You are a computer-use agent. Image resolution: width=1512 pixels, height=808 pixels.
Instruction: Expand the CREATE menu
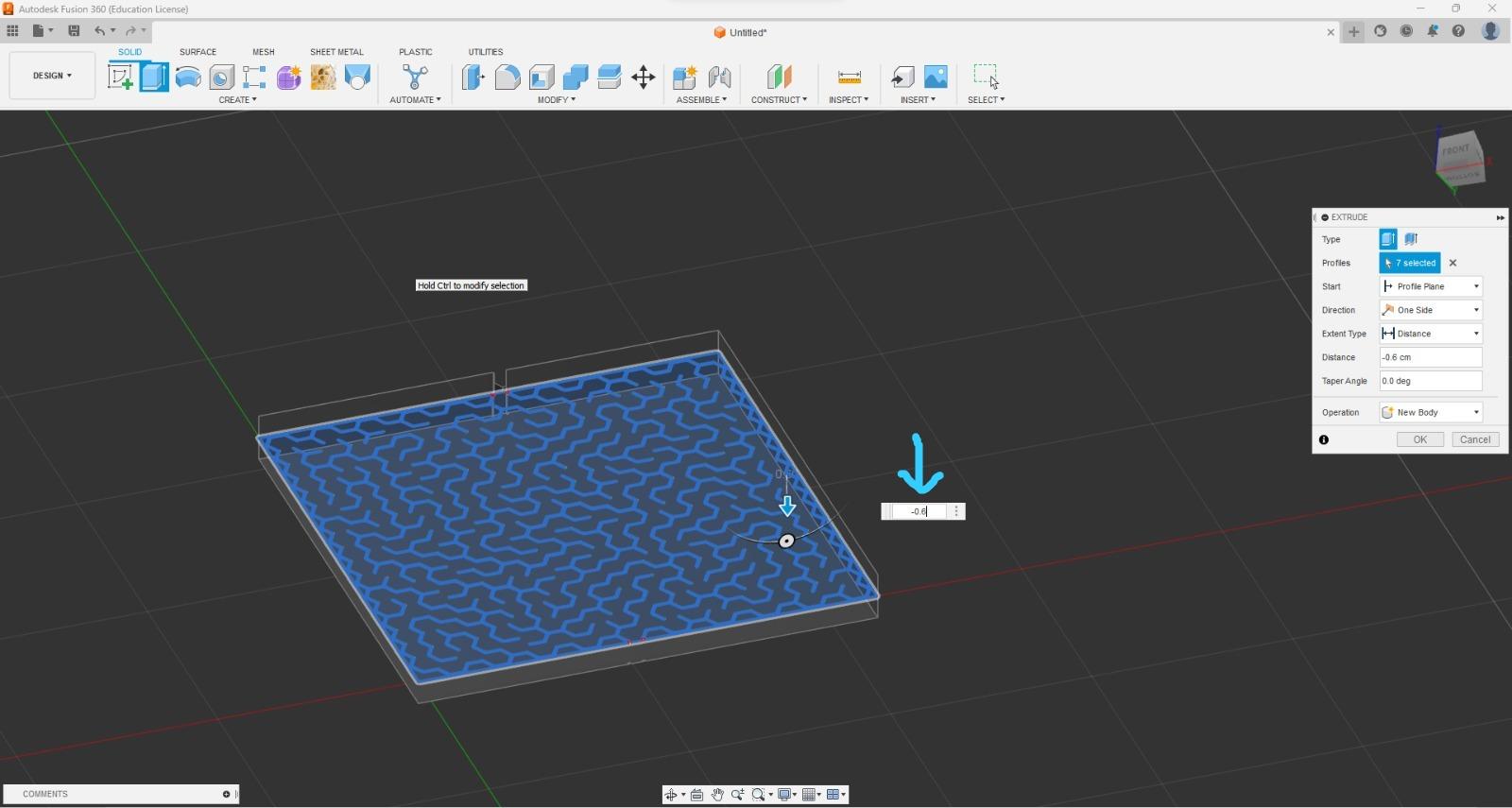[x=237, y=99]
